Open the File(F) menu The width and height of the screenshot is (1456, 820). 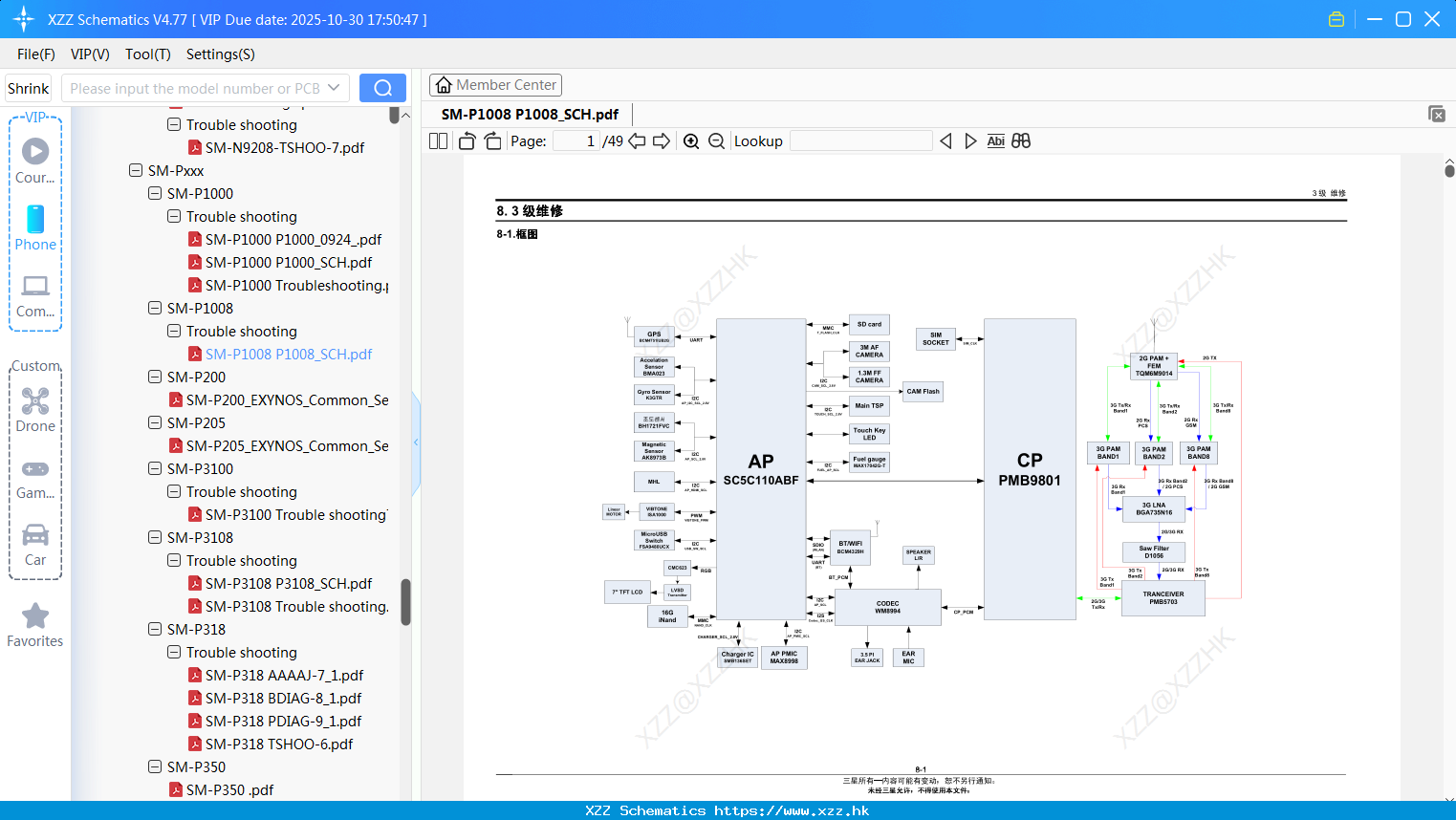click(x=36, y=54)
